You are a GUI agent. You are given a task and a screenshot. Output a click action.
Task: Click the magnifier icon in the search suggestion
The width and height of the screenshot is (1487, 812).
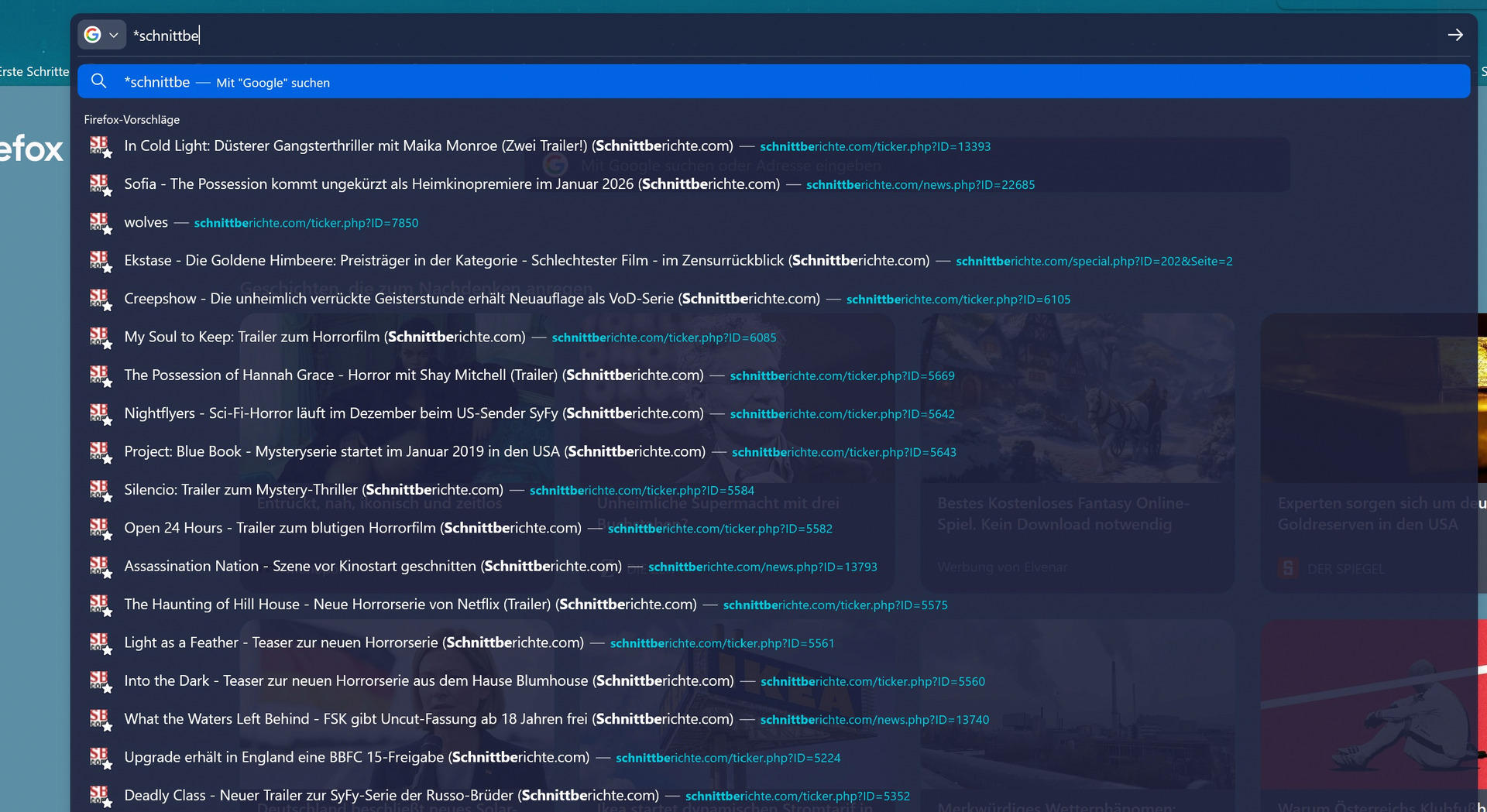98,81
